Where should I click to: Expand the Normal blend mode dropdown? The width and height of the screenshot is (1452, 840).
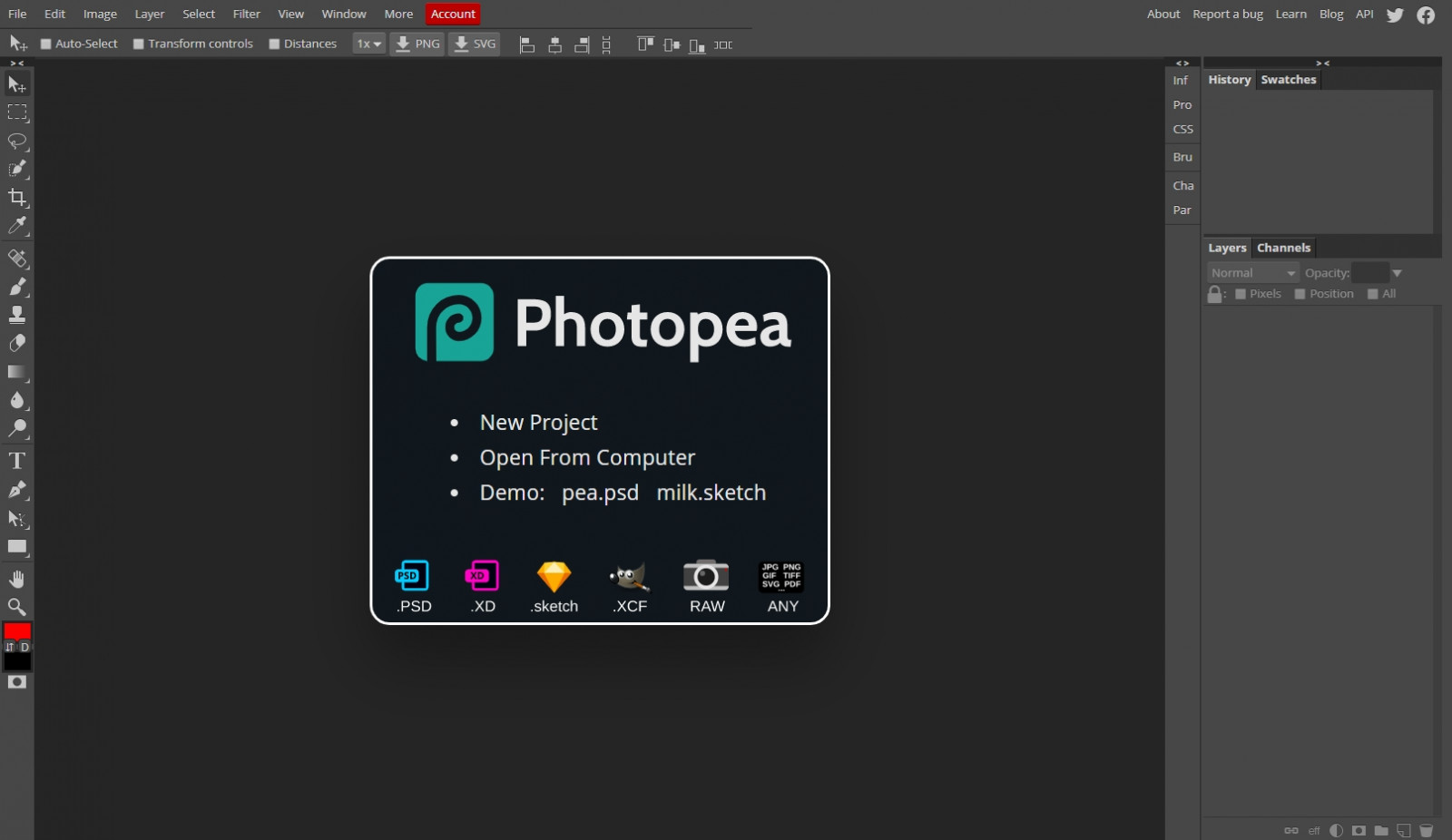(1252, 273)
